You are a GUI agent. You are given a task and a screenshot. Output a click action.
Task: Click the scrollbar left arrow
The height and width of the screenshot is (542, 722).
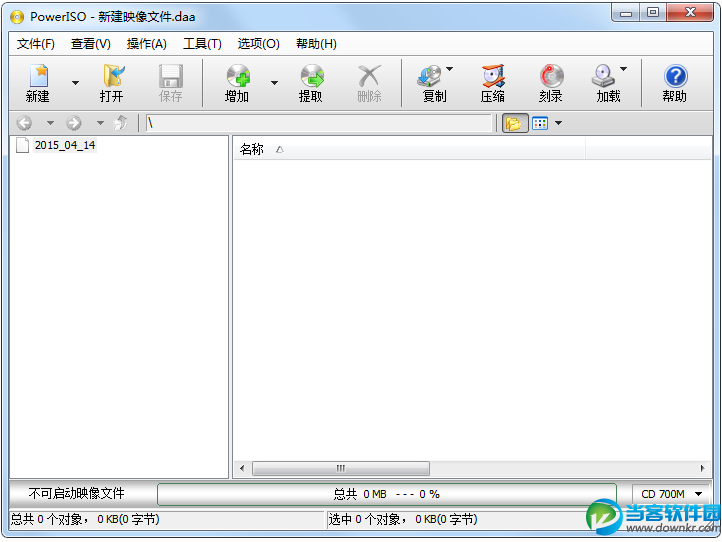point(242,468)
